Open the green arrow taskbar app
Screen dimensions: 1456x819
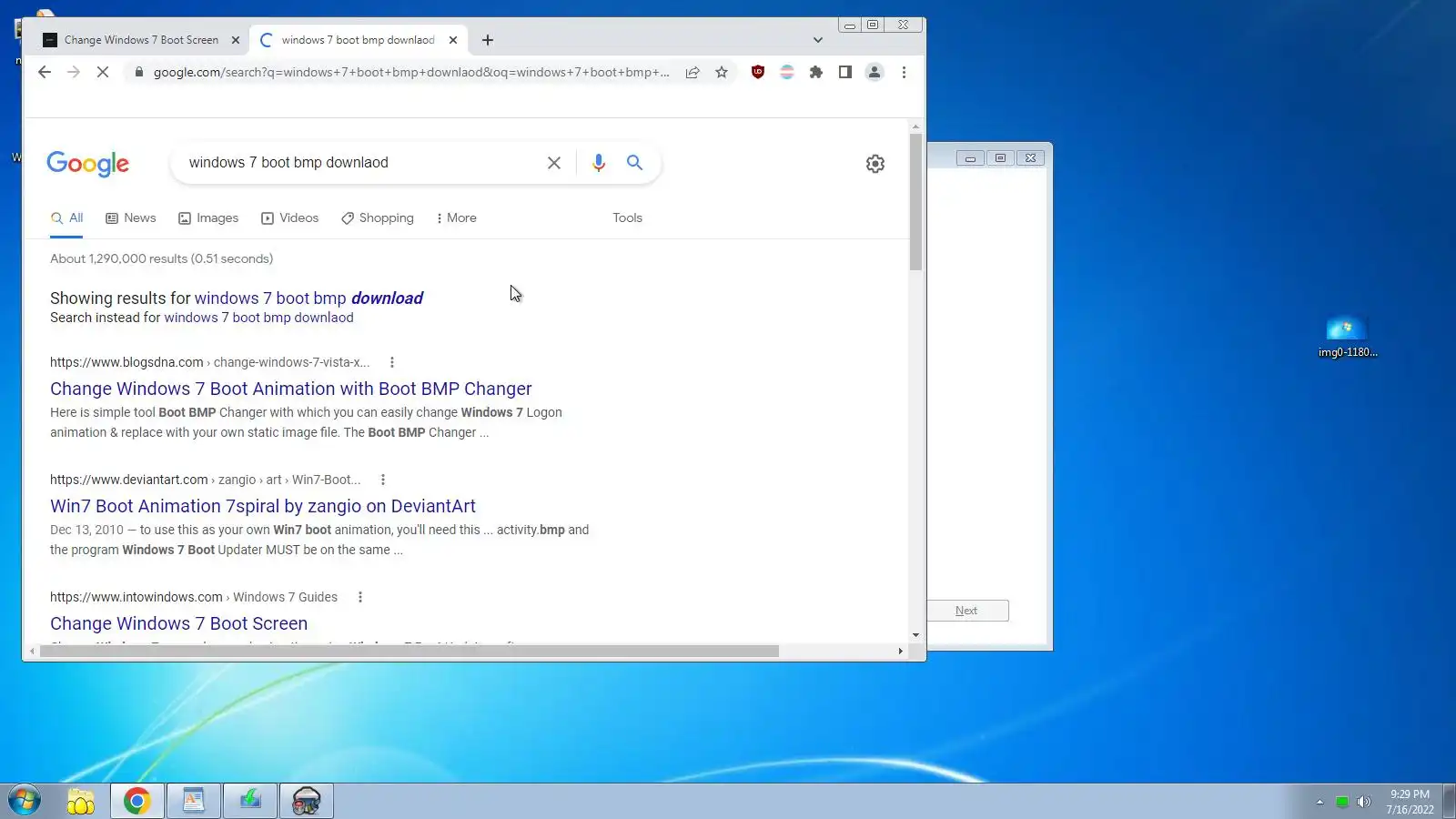tap(250, 801)
